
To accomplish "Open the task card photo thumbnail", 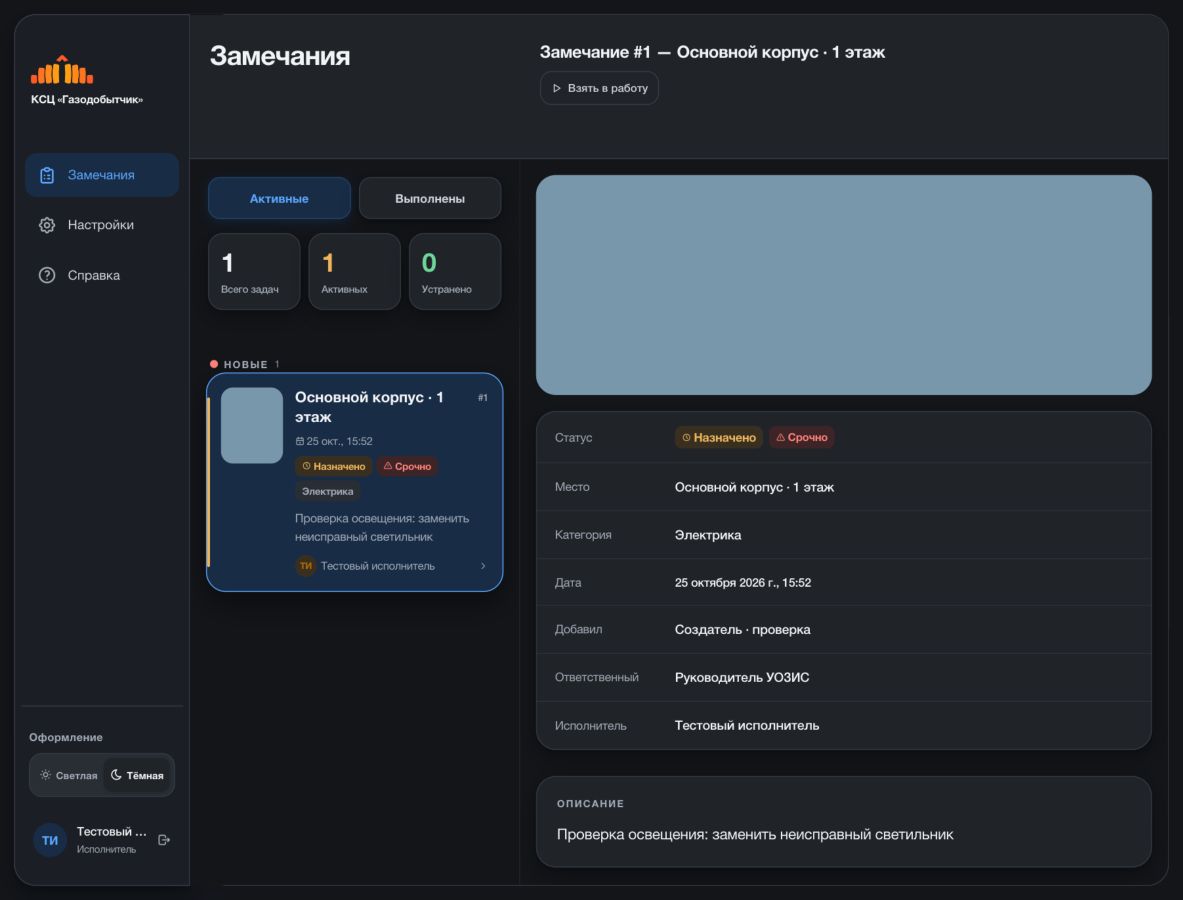I will pos(252,425).
